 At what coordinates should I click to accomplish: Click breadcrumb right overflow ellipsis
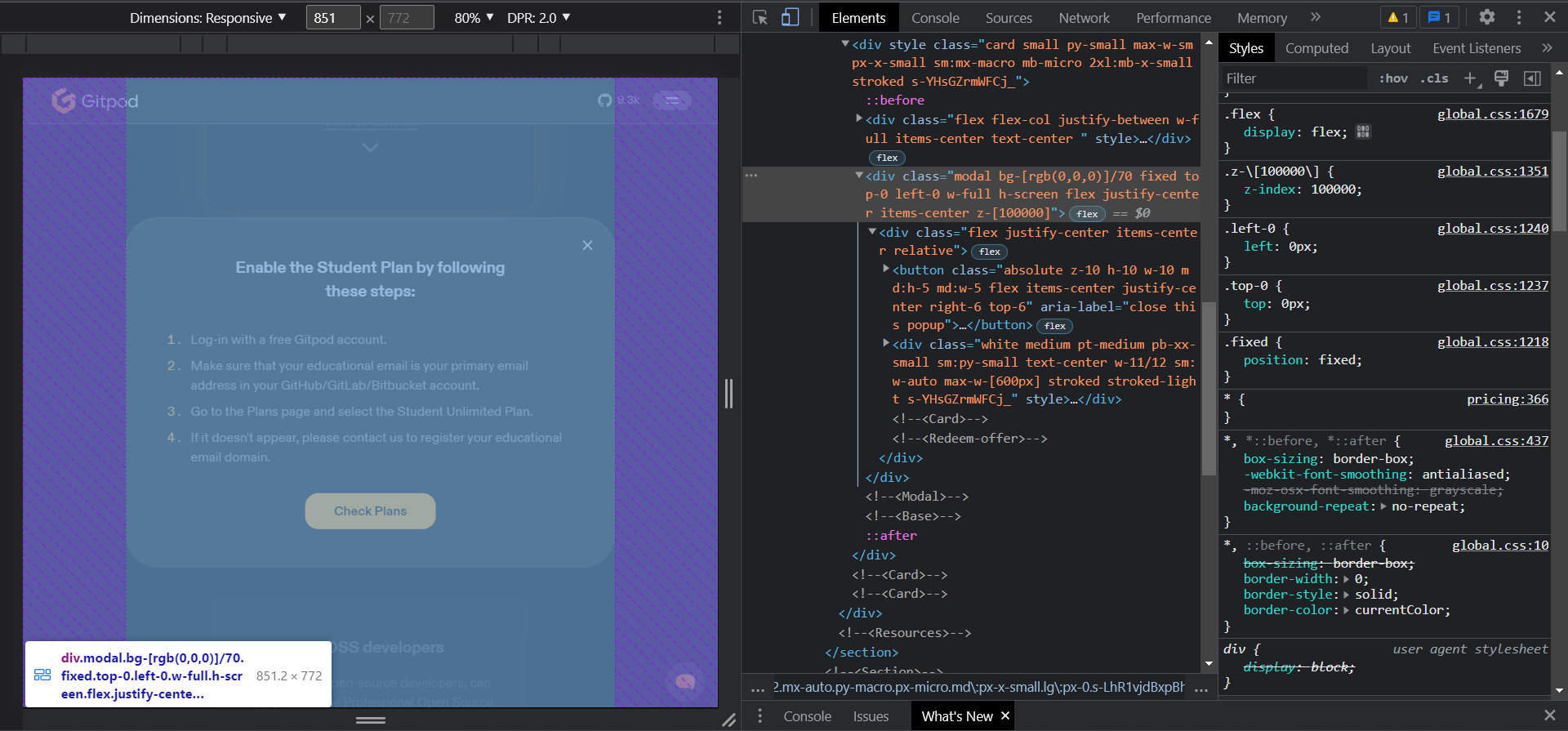click(x=1200, y=689)
